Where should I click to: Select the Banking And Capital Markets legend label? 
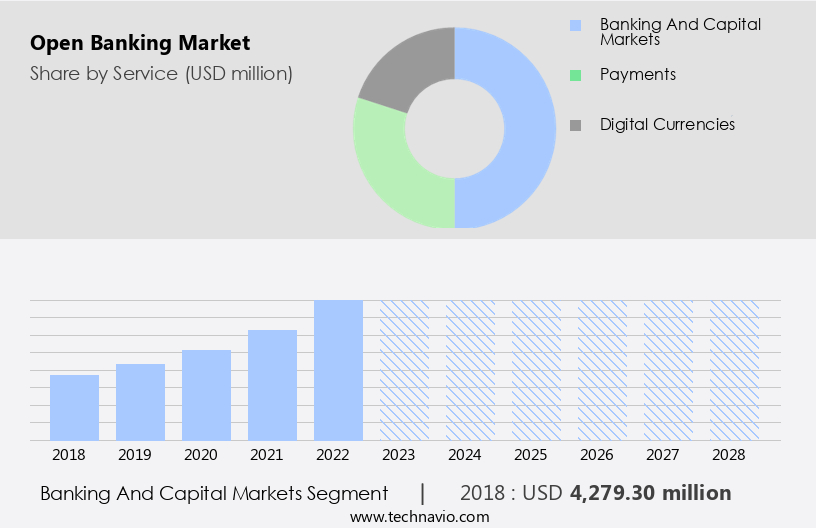680,31
